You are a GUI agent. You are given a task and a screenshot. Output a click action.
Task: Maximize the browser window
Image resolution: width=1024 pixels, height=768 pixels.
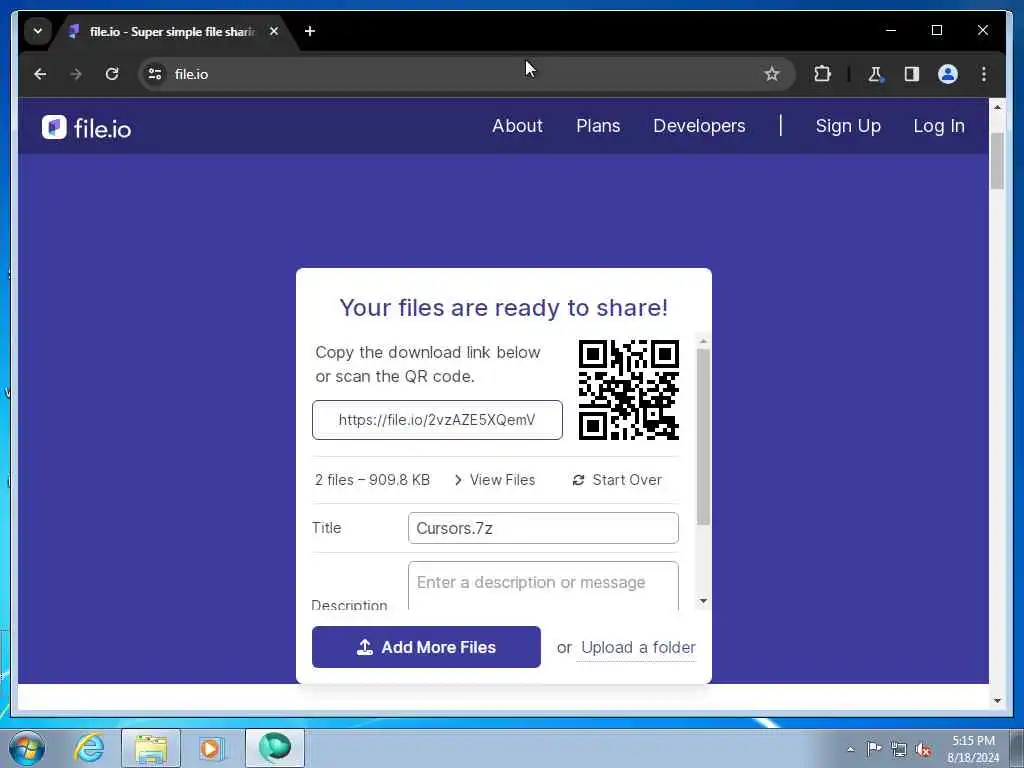click(x=936, y=30)
